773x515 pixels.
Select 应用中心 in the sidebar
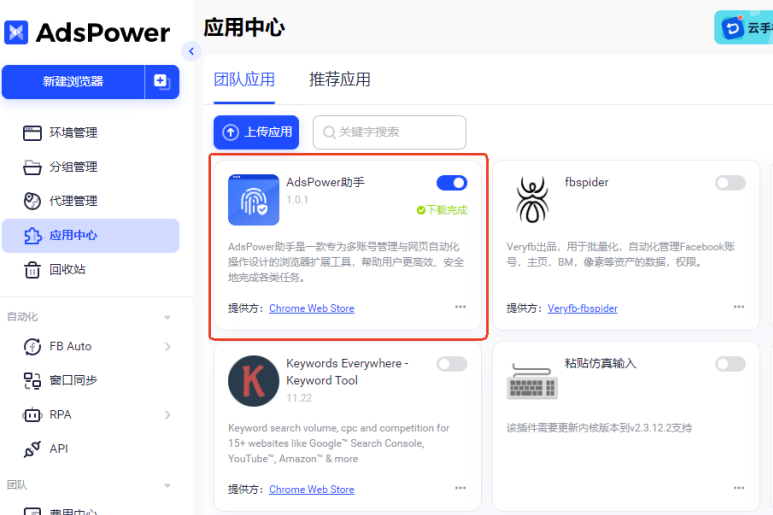coord(90,236)
